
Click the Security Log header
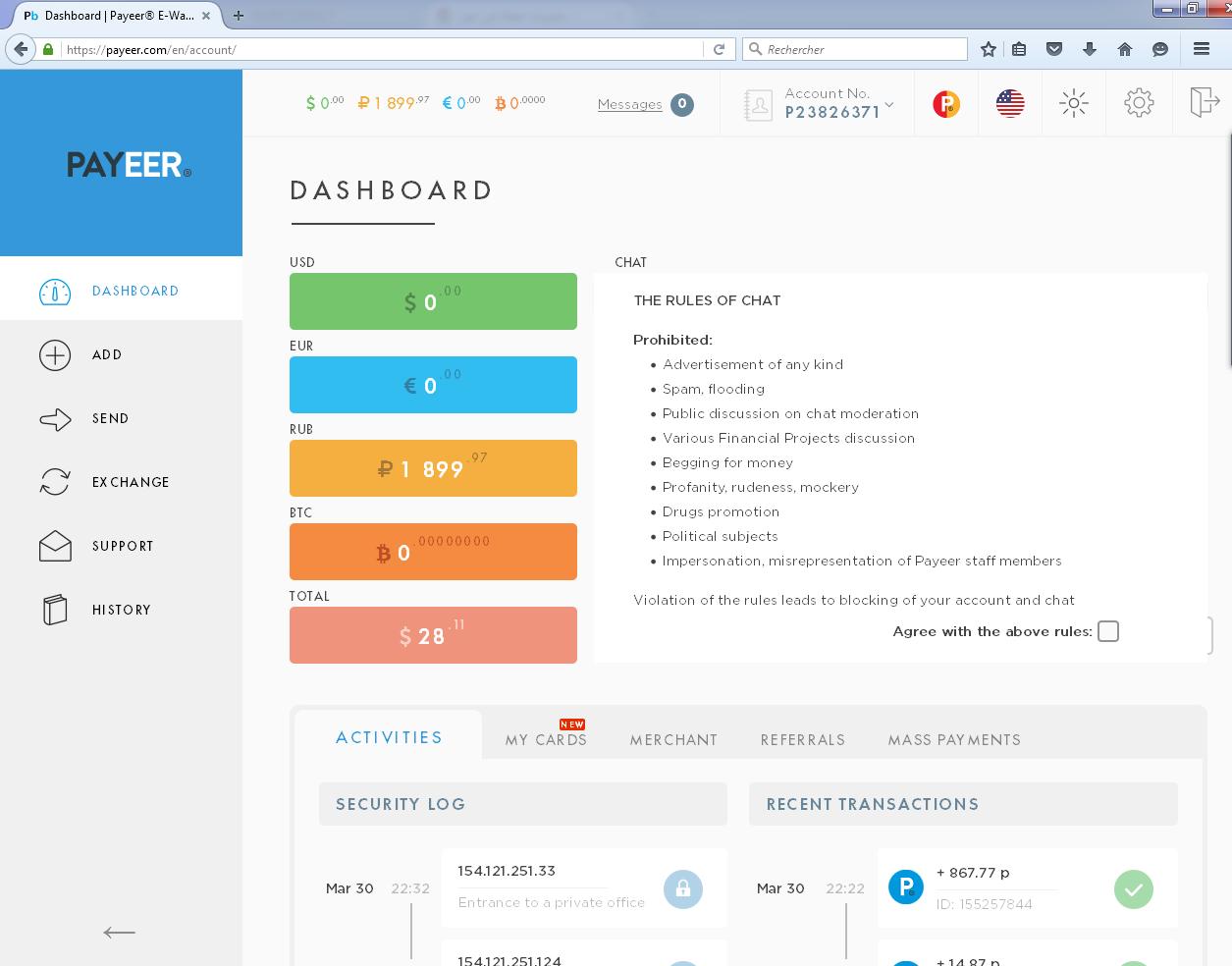pyautogui.click(x=523, y=804)
